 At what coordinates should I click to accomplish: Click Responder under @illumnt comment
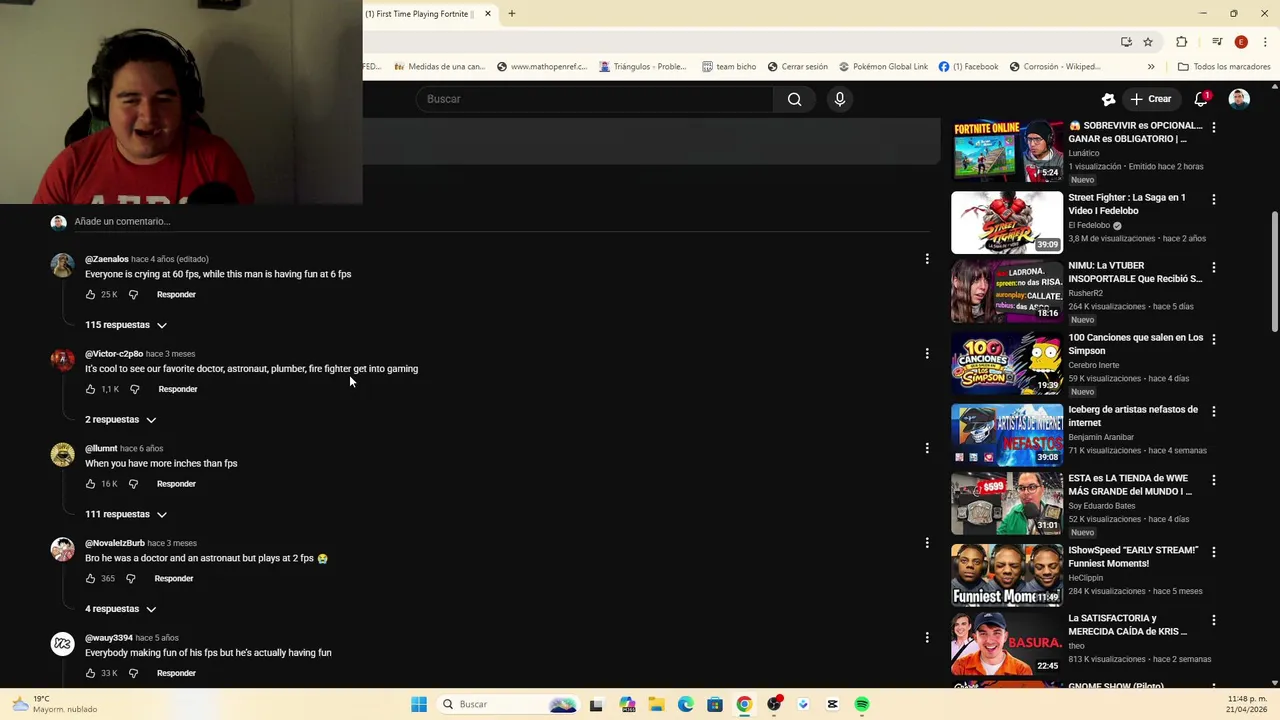176,484
